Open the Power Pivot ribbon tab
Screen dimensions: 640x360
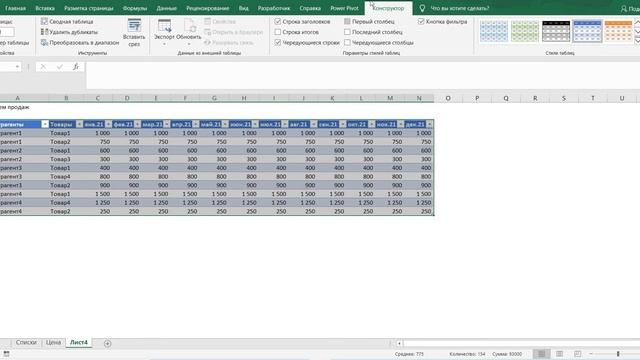tap(344, 8)
